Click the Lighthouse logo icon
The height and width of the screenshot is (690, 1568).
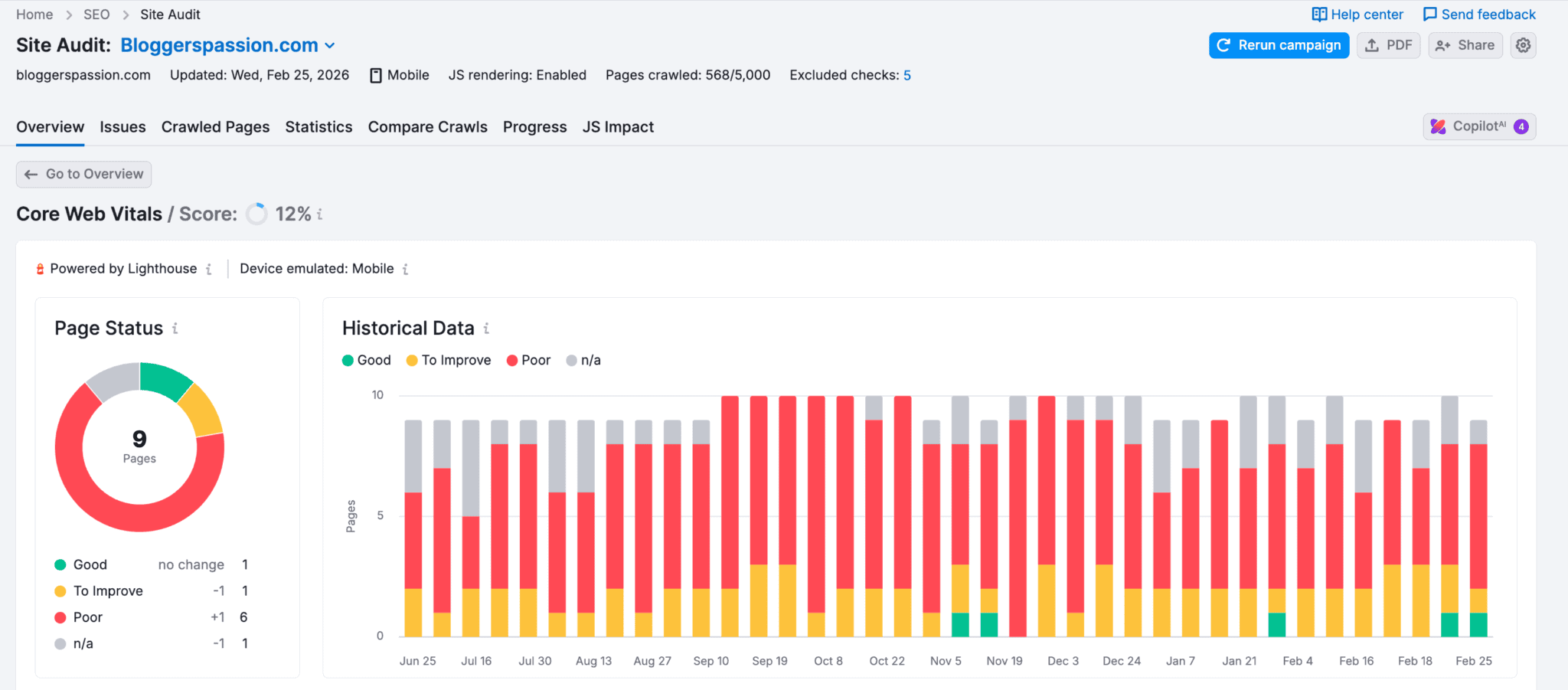pyautogui.click(x=40, y=269)
